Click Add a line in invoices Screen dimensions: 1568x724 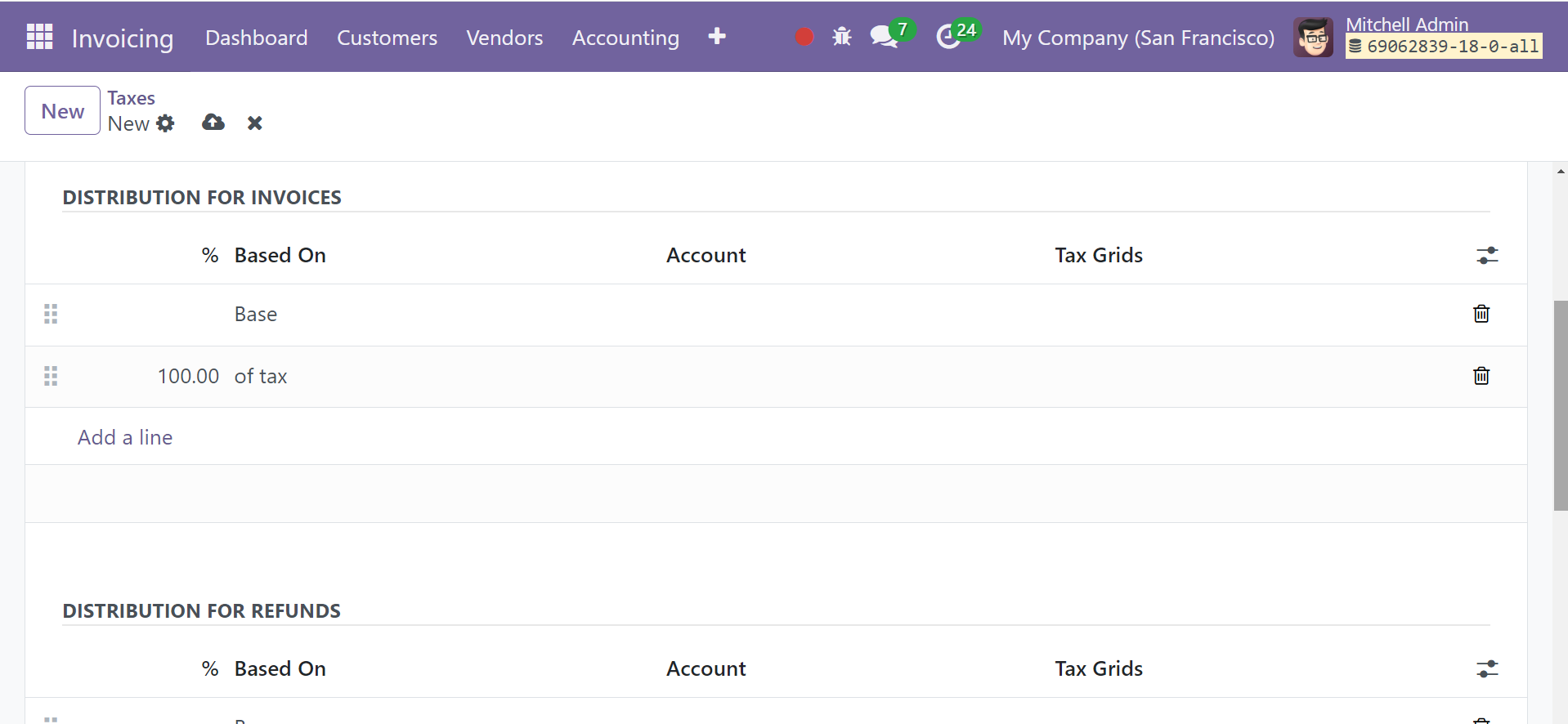point(125,437)
